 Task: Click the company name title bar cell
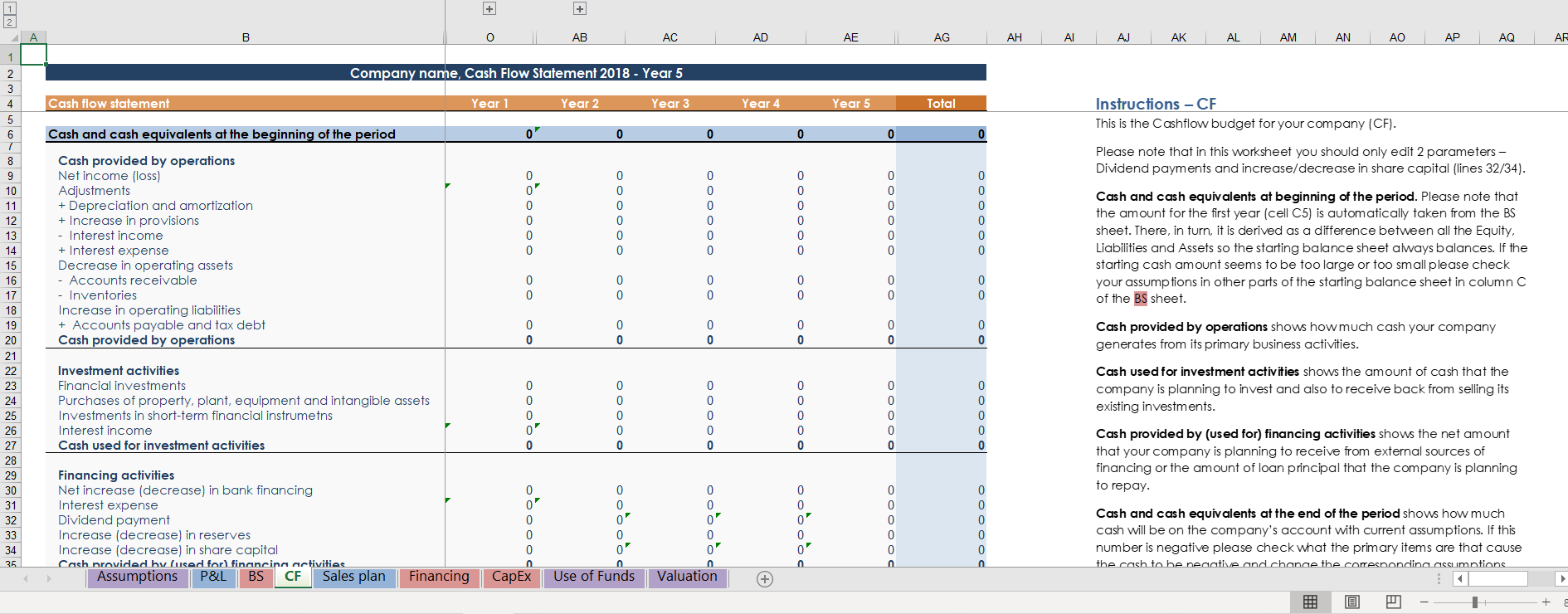(516, 73)
